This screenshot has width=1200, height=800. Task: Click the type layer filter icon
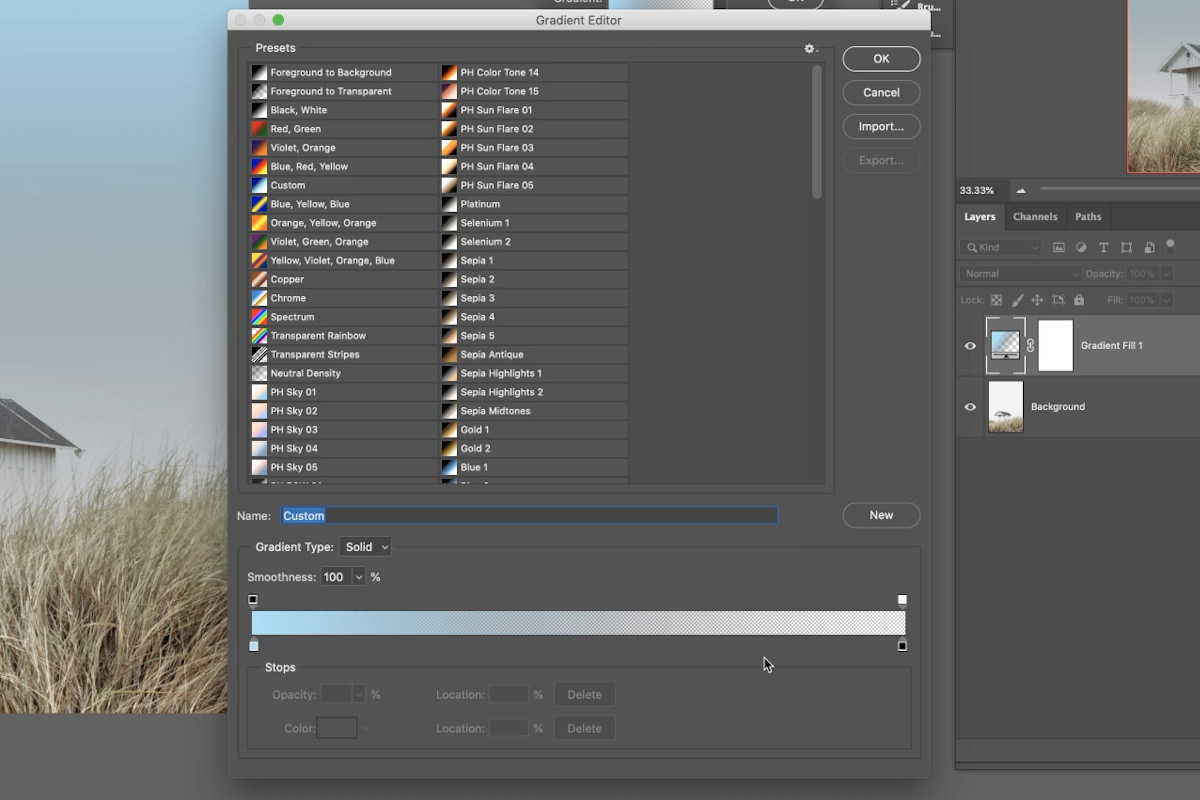pos(1103,247)
